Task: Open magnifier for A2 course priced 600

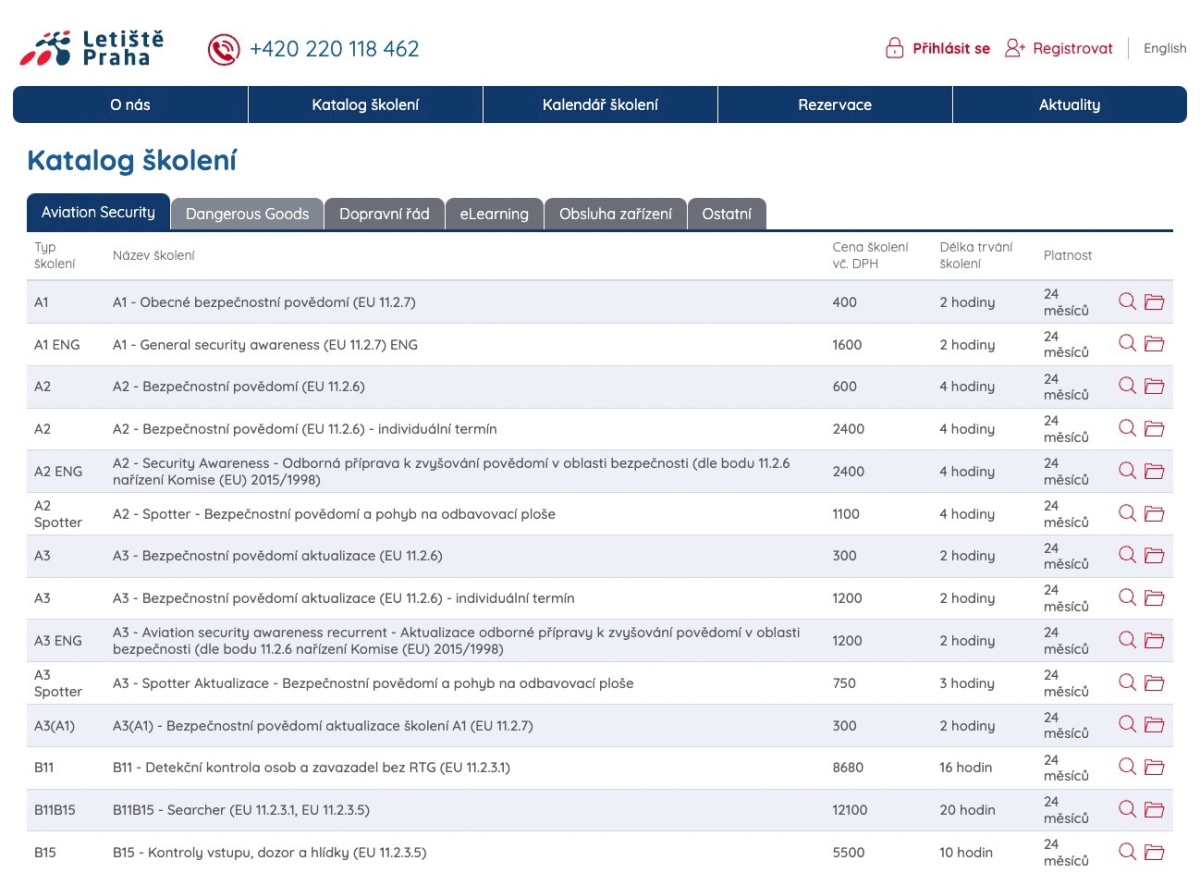Action: pyautogui.click(x=1127, y=386)
